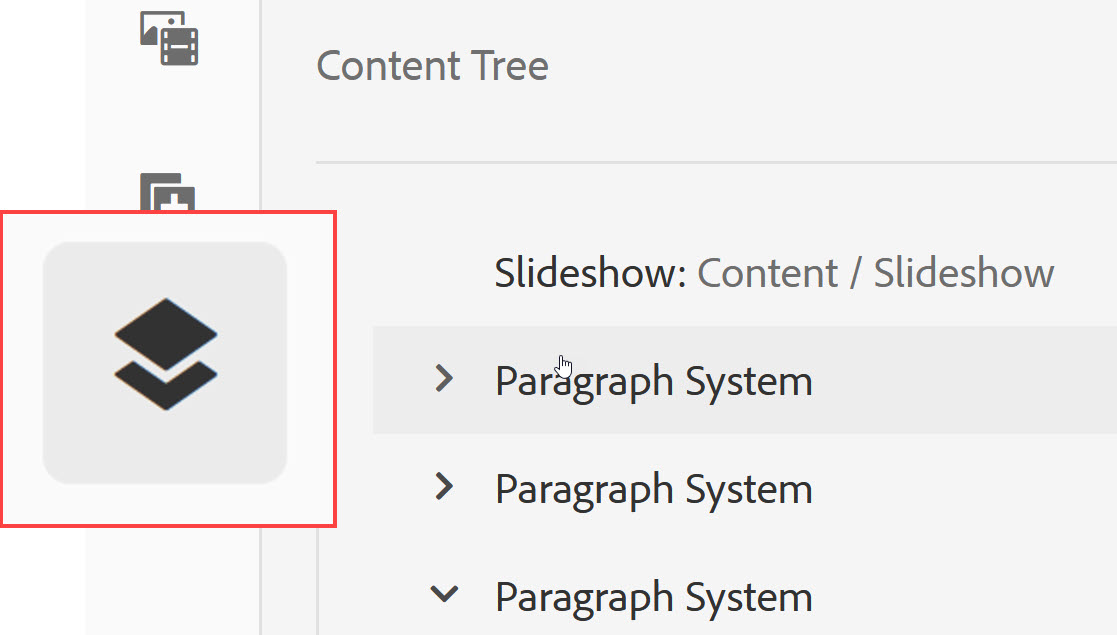
Task: Click the rounded gray button behind the layers icon
Action: click(x=165, y=362)
